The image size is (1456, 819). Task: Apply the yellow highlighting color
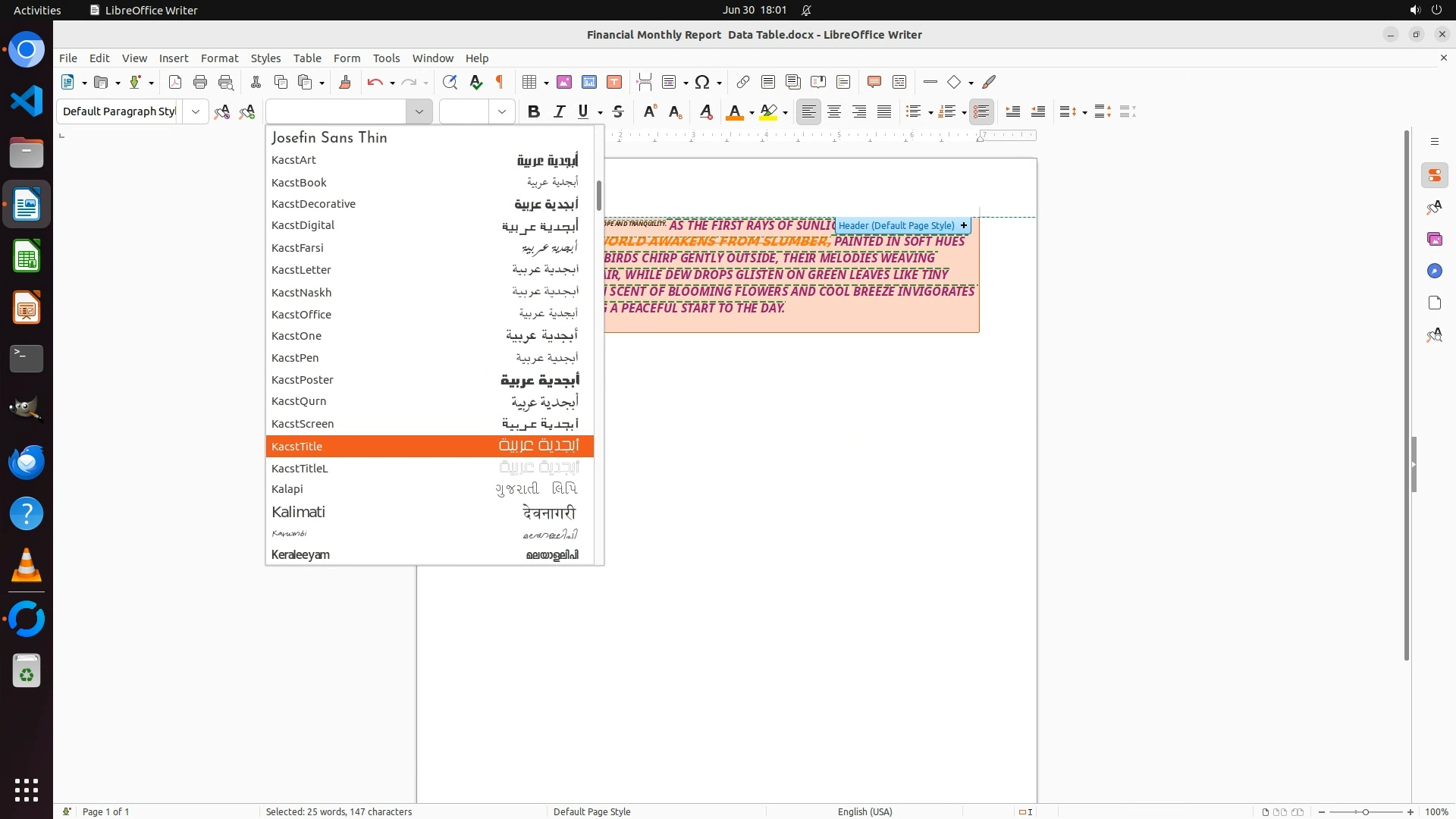768,111
